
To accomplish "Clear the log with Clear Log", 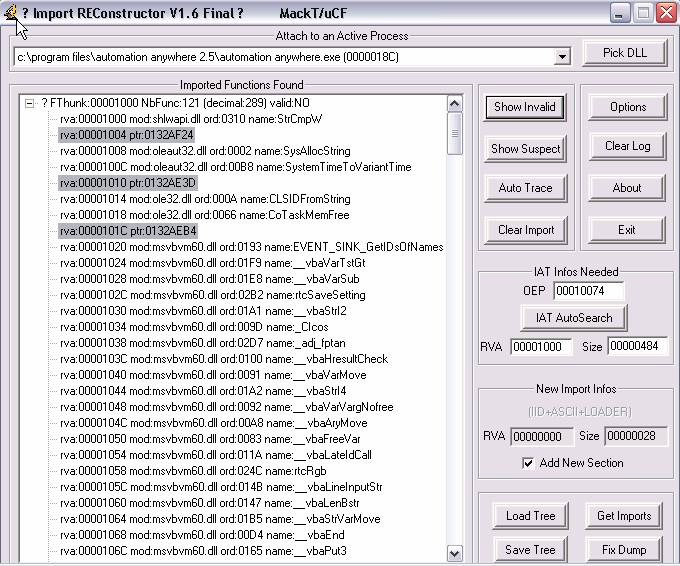I will (x=628, y=146).
